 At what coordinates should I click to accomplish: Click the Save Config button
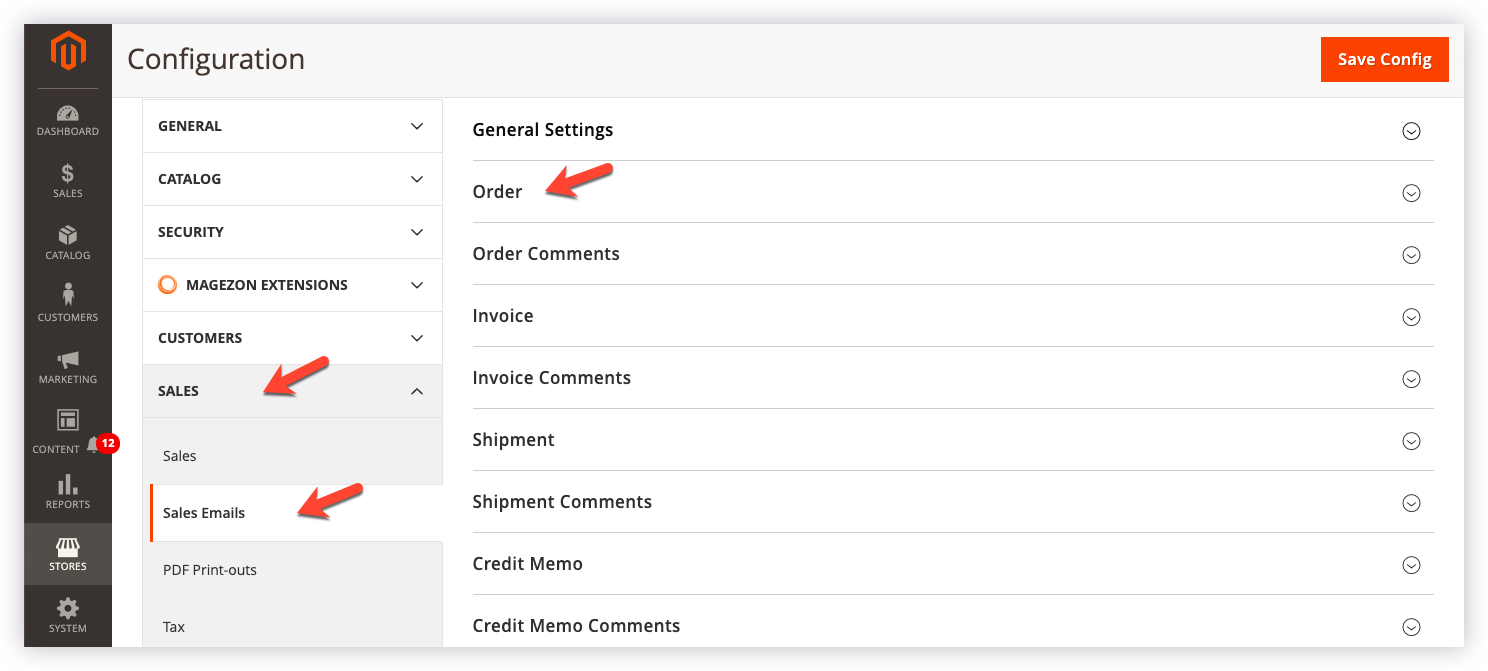pos(1384,60)
